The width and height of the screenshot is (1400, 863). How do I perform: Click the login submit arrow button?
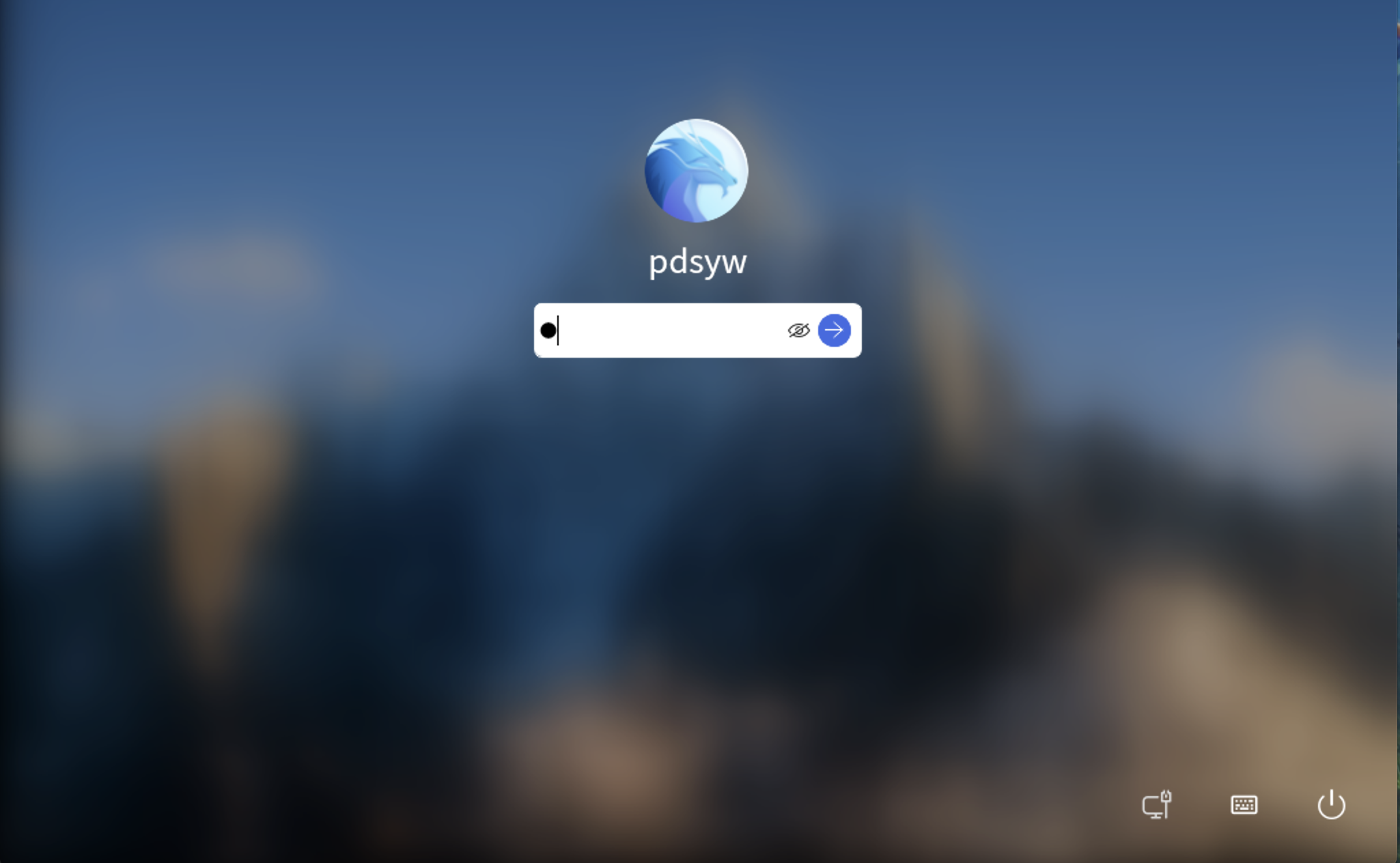(834, 330)
